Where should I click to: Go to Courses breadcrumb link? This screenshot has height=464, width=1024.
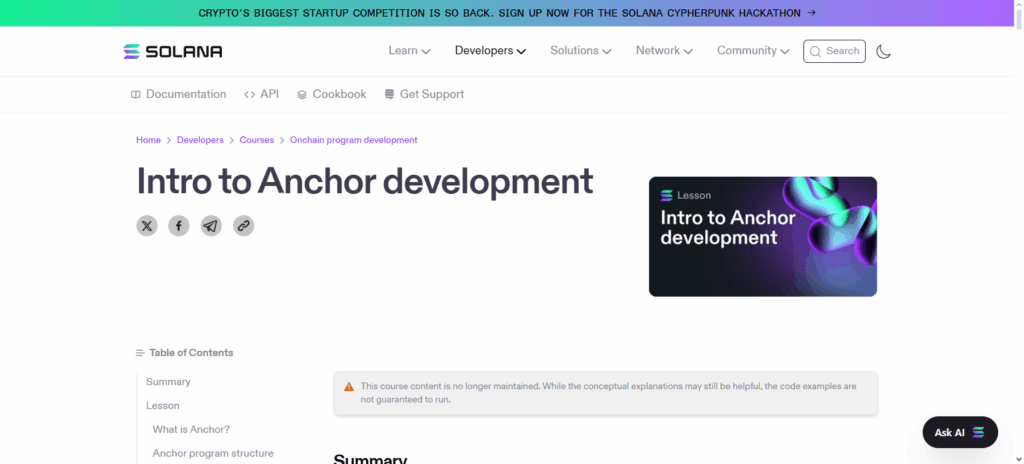pos(257,140)
